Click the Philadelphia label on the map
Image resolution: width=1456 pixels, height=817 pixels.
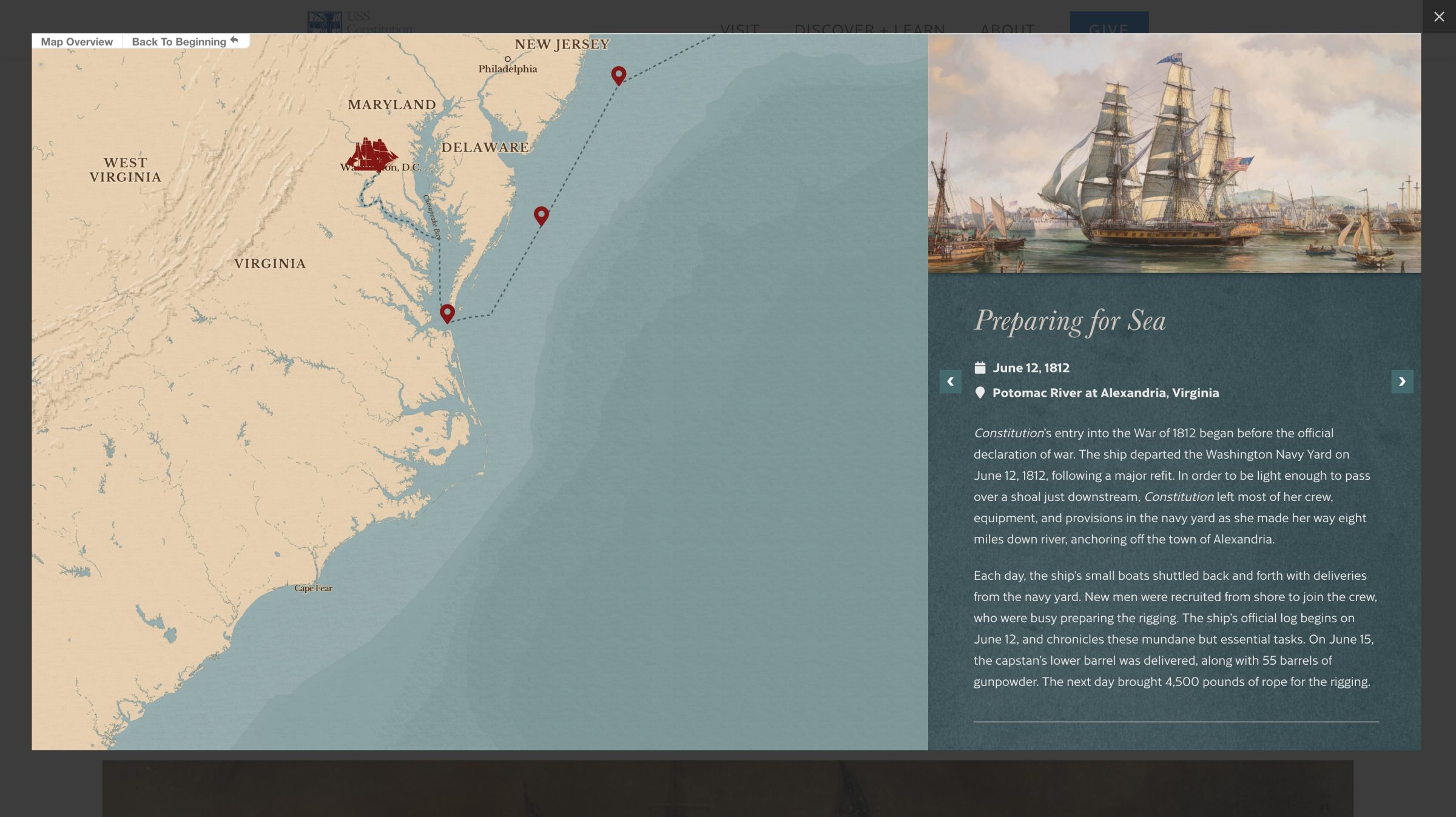(508, 69)
